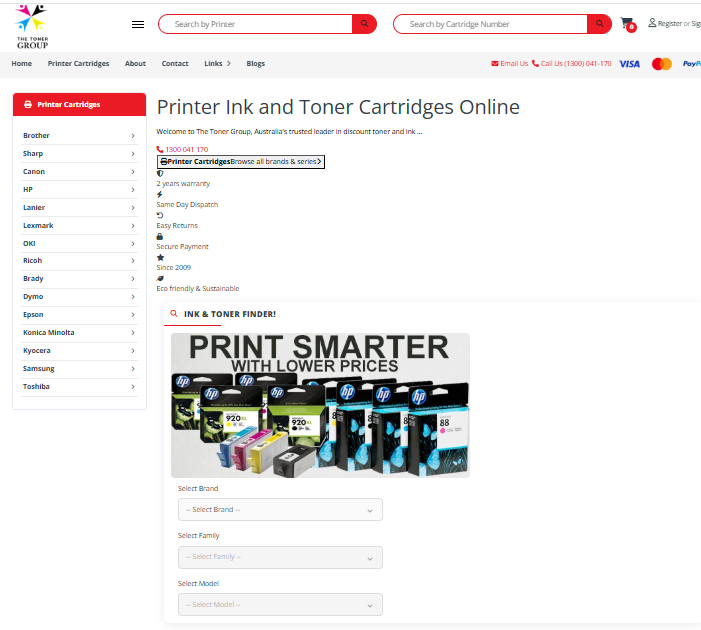The height and width of the screenshot is (630, 701).
Task: Click the Search by Printer magnifier button
Action: point(364,24)
